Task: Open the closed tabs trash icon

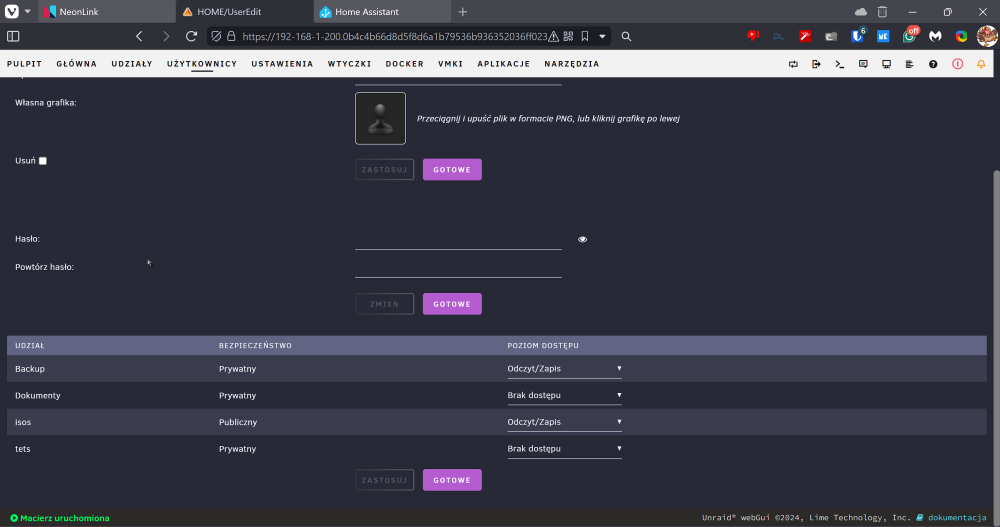Action: [x=883, y=11]
